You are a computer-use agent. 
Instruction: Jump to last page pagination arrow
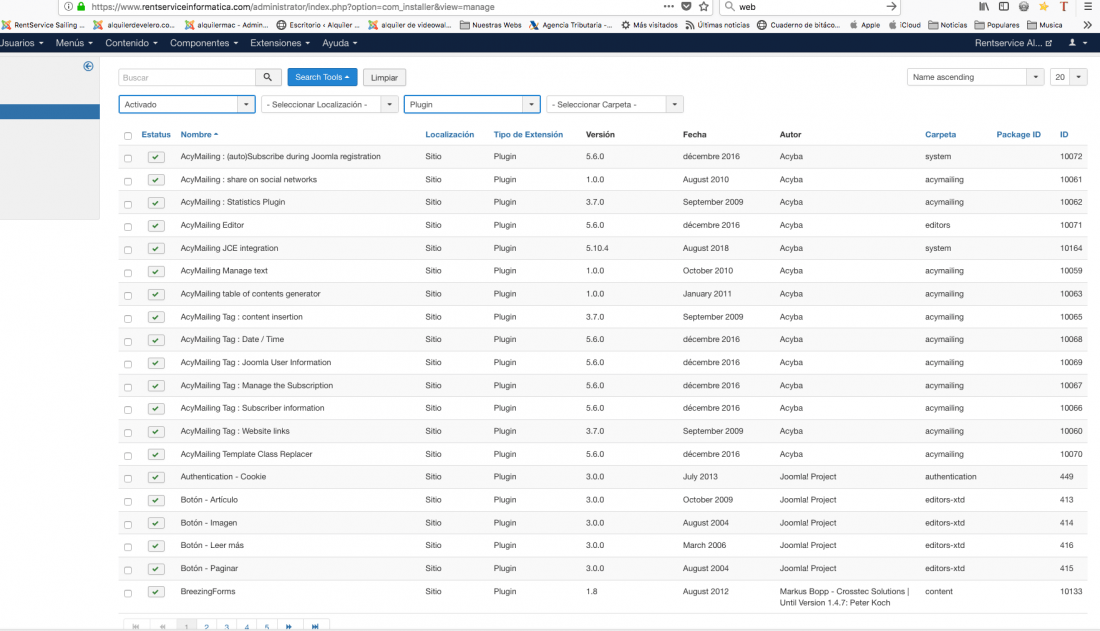click(x=315, y=626)
